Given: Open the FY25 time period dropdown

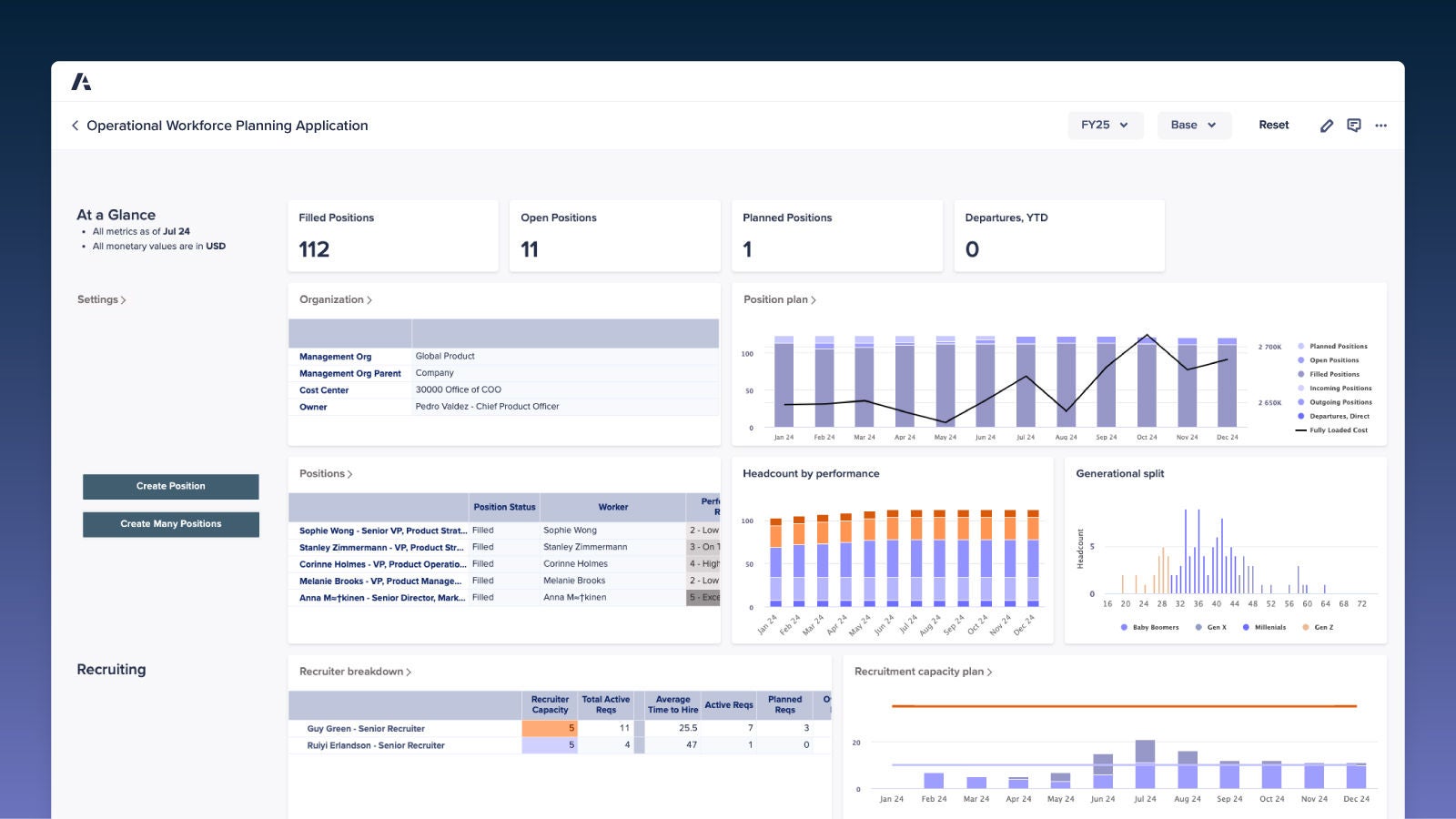Looking at the screenshot, I should coord(1104,126).
